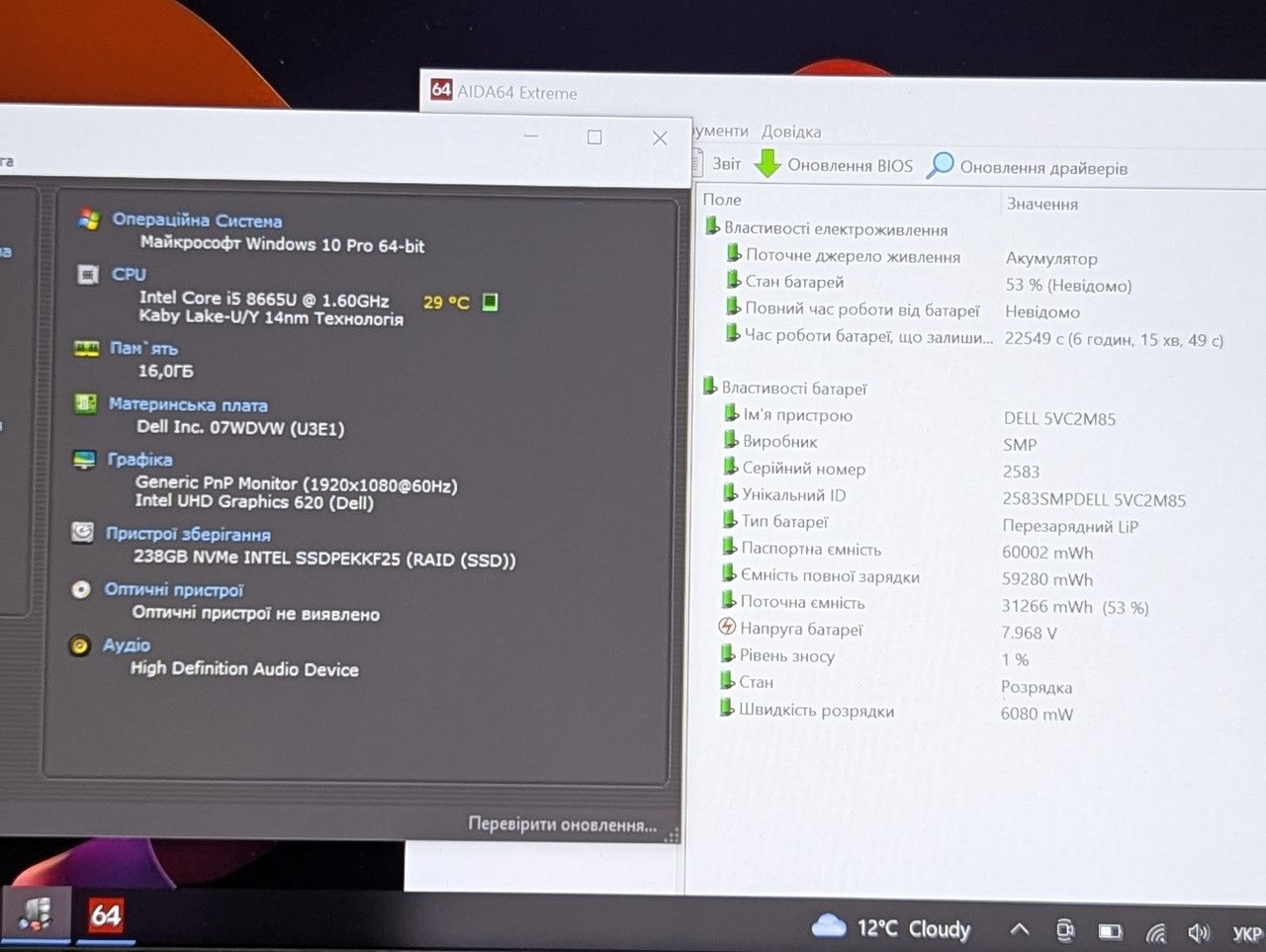Select the Ім'я пристрою row
This screenshot has width=1266, height=952.
pyautogui.click(x=797, y=415)
